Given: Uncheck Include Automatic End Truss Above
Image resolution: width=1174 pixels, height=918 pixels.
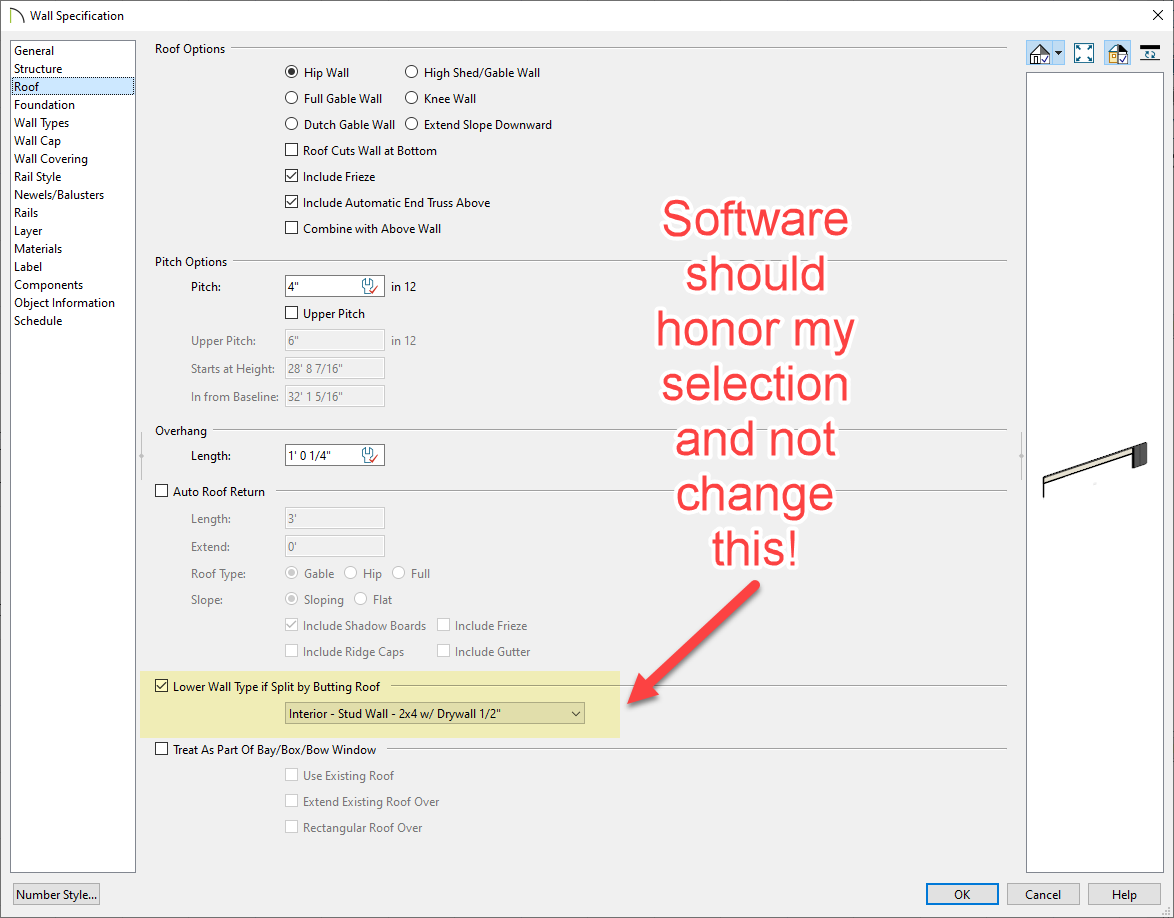Looking at the screenshot, I should [292, 203].
